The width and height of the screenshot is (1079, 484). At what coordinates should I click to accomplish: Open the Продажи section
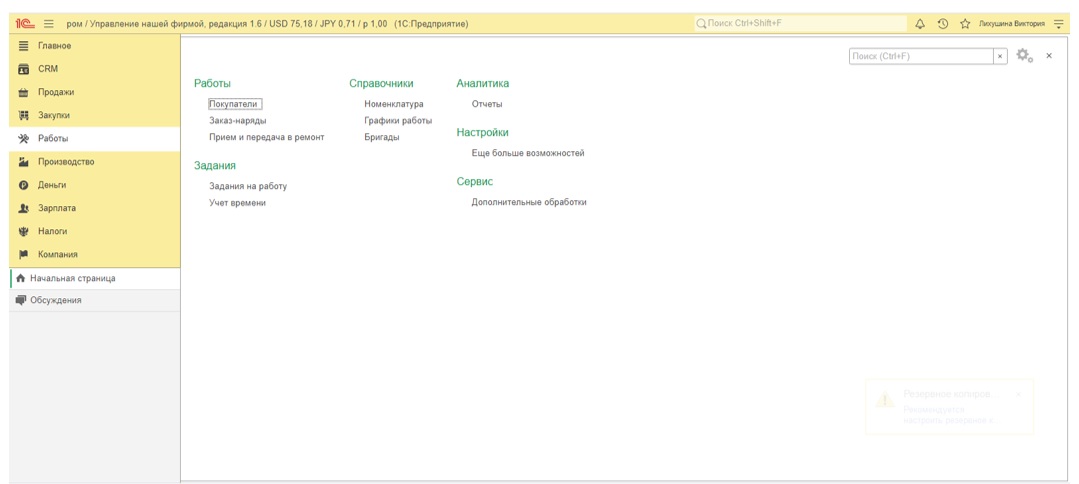[56, 92]
